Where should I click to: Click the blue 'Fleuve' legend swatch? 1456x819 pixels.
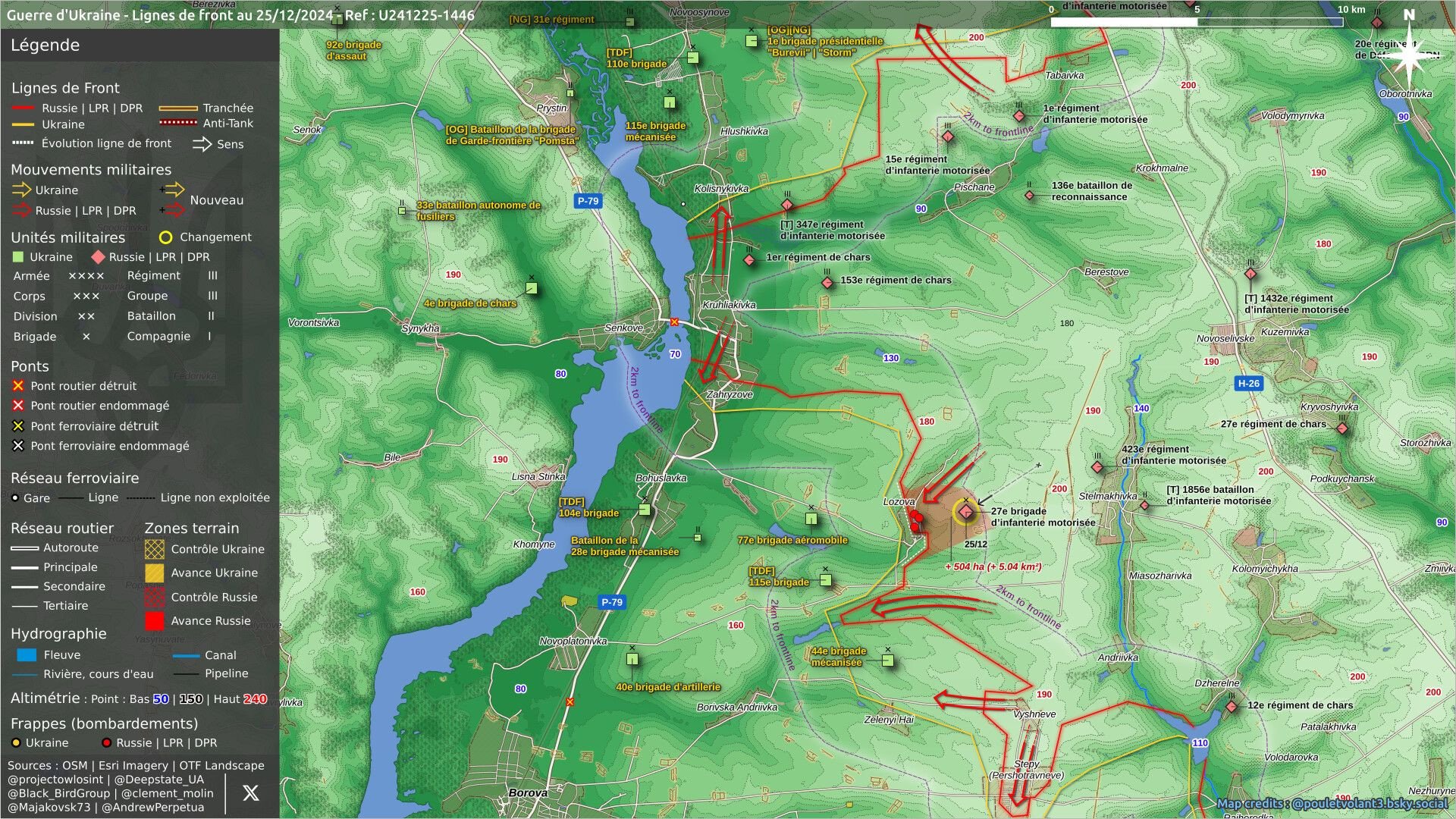pos(27,655)
